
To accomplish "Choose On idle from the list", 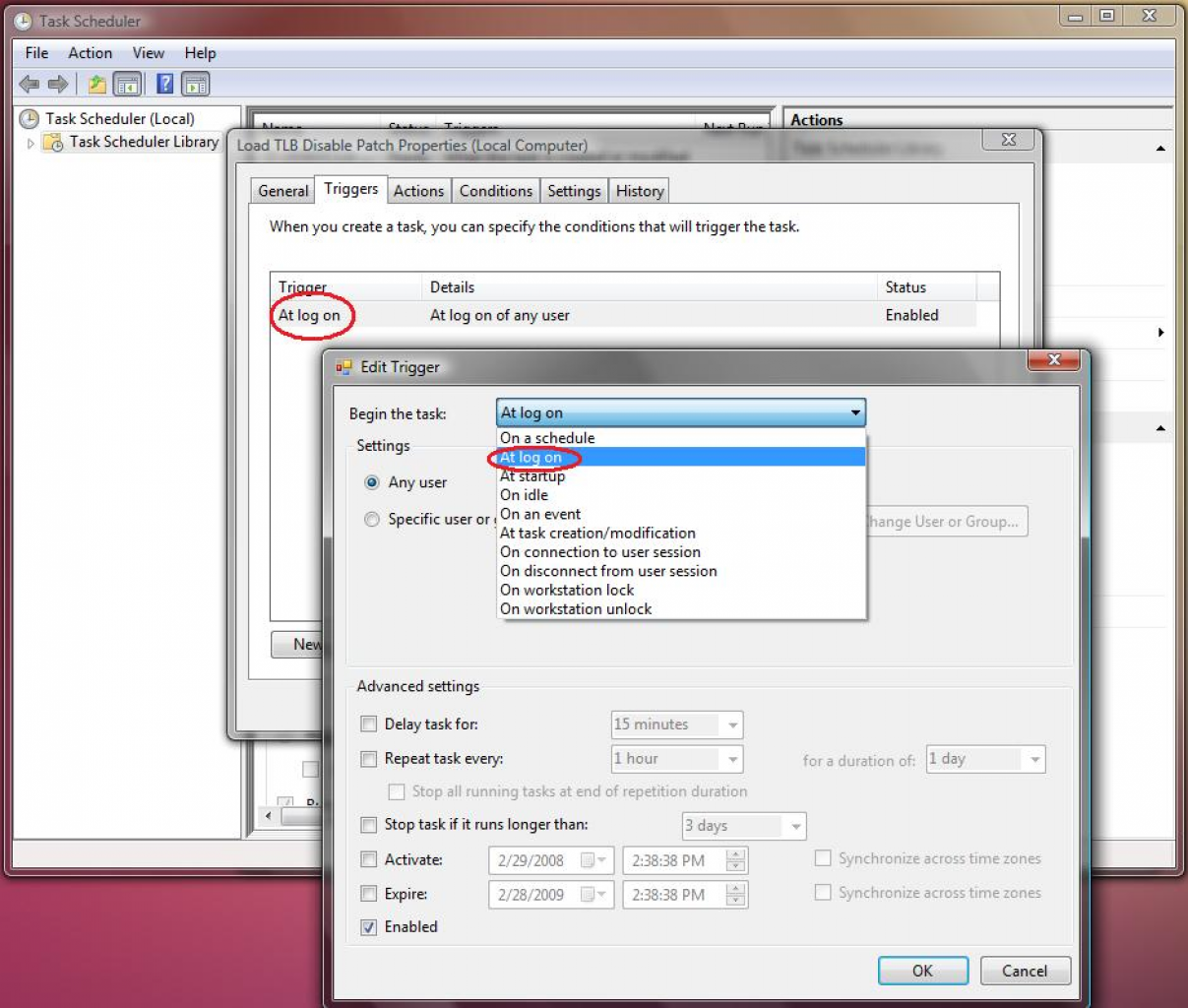I will click(681, 495).
